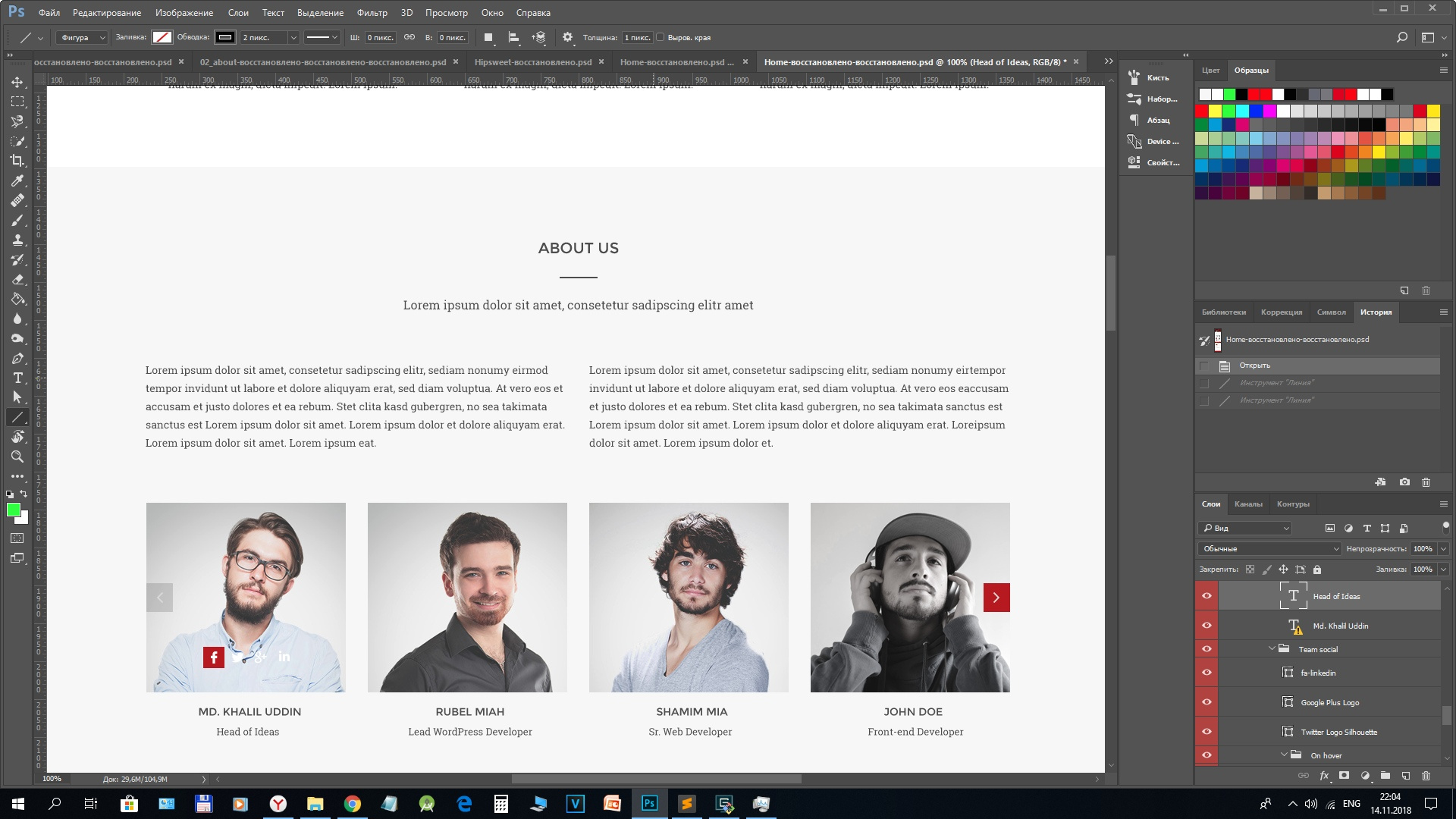Select the Path Selection tool
Image resolution: width=1456 pixels, height=819 pixels.
17,397
